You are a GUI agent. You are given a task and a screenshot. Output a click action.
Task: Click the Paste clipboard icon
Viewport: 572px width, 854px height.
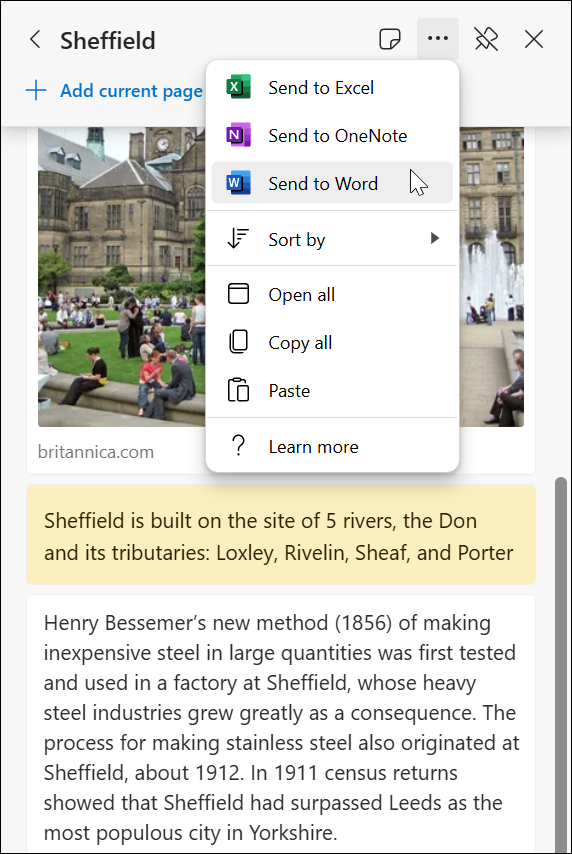tap(238, 390)
